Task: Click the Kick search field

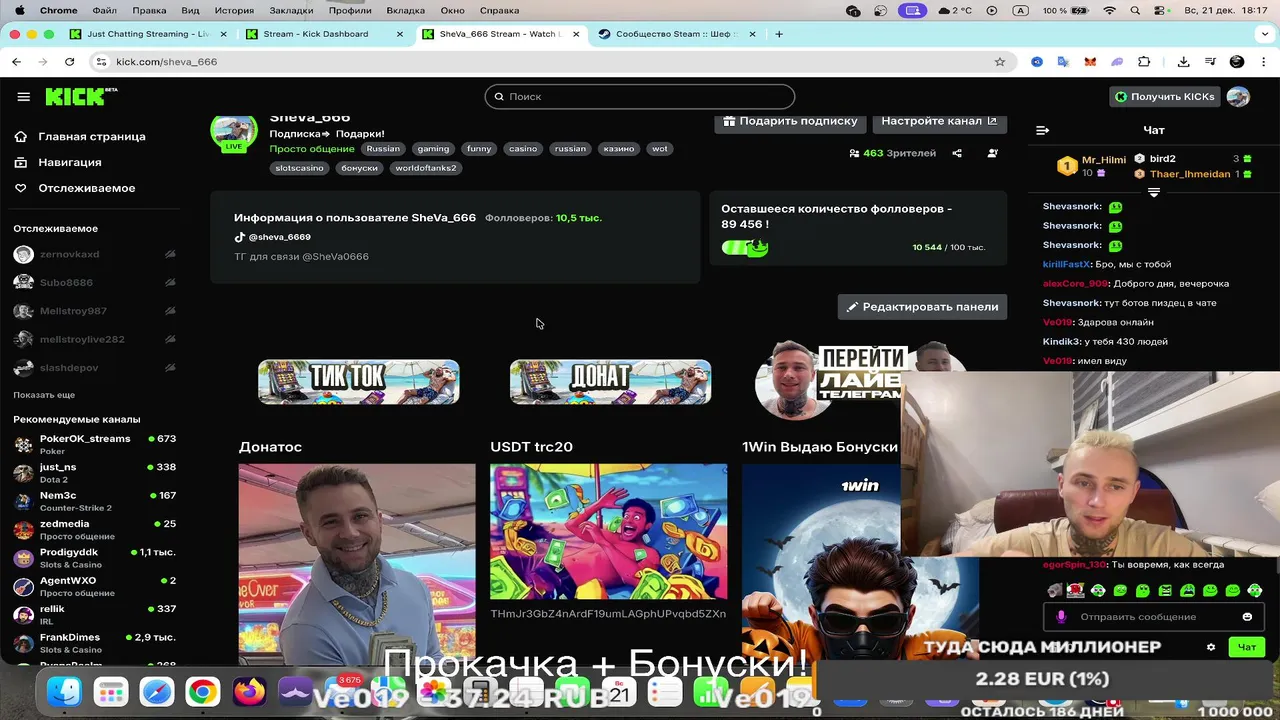Action: (640, 97)
